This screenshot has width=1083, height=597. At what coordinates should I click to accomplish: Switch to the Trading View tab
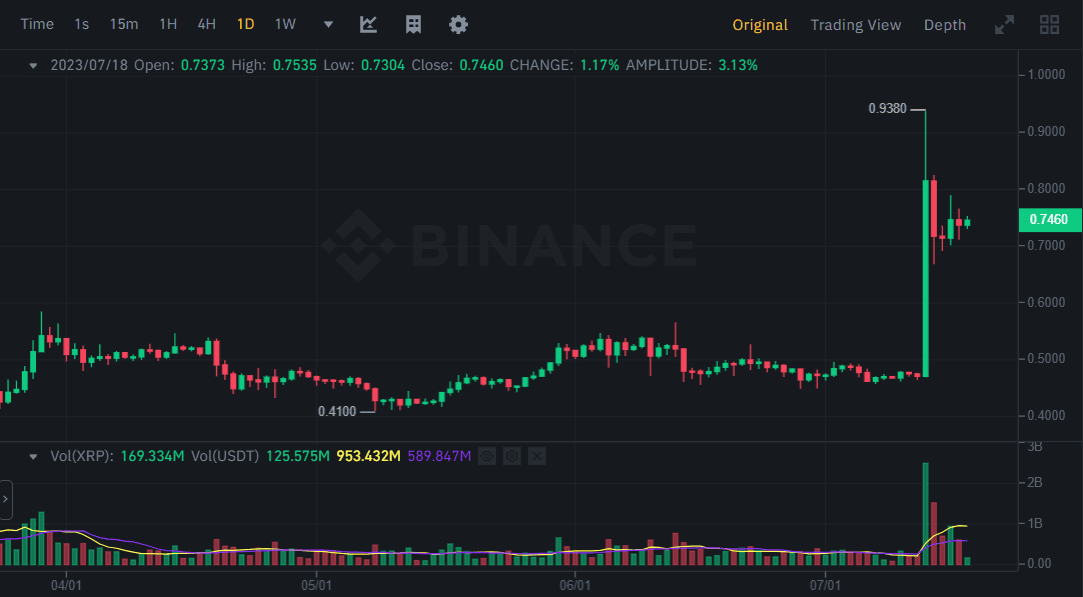[855, 25]
